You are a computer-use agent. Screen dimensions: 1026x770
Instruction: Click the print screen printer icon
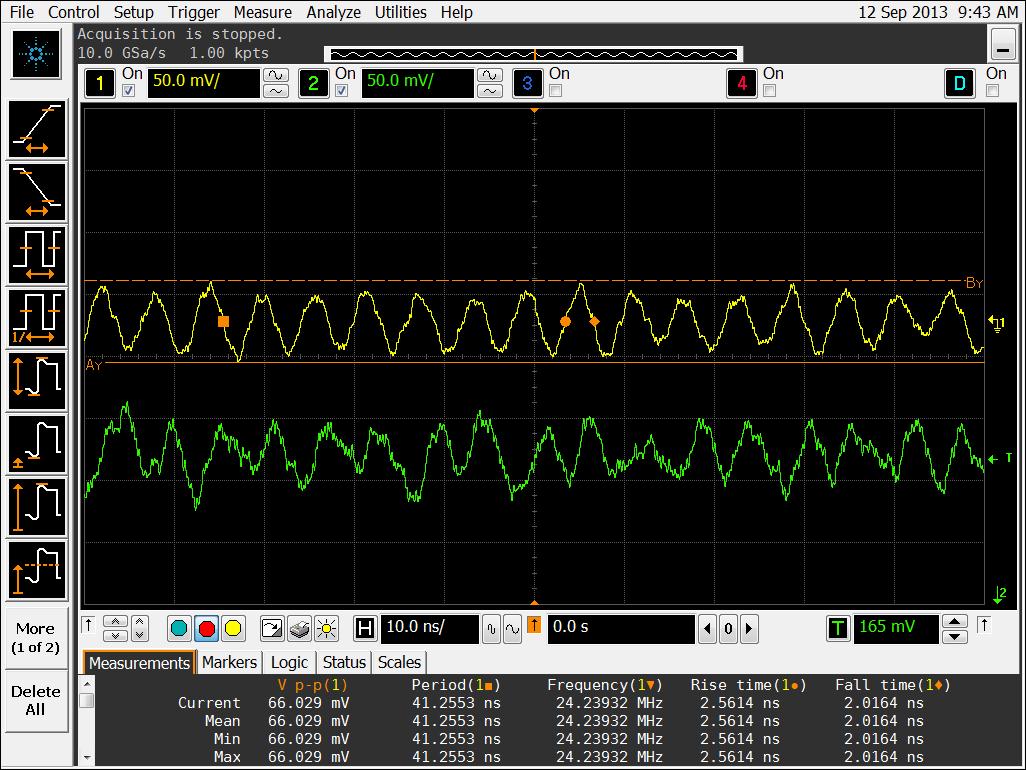click(x=299, y=629)
